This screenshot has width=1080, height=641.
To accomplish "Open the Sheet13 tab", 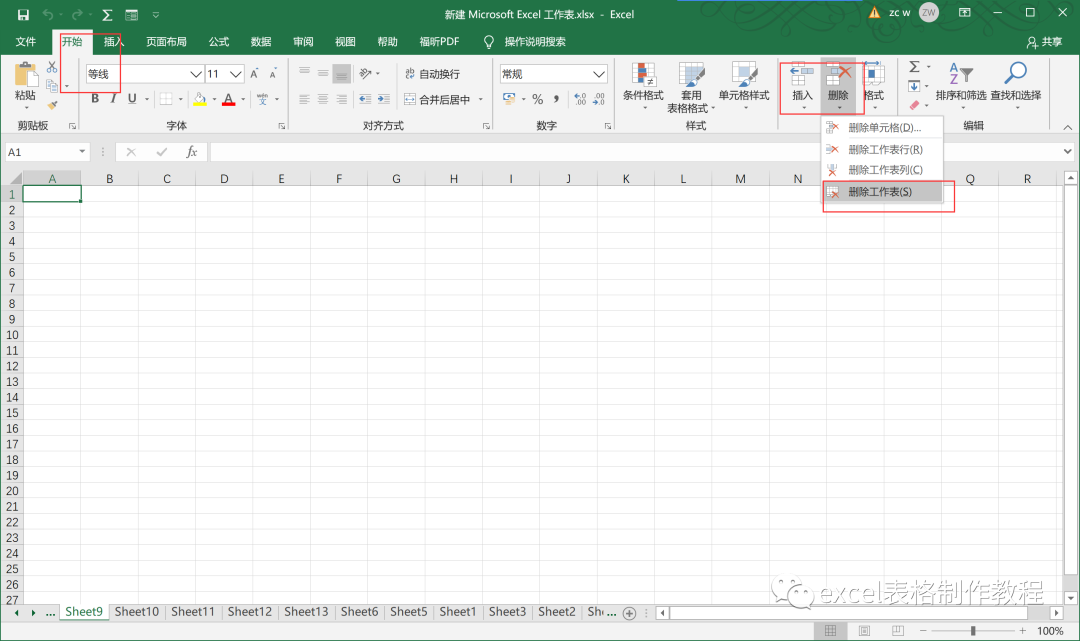I will (306, 611).
